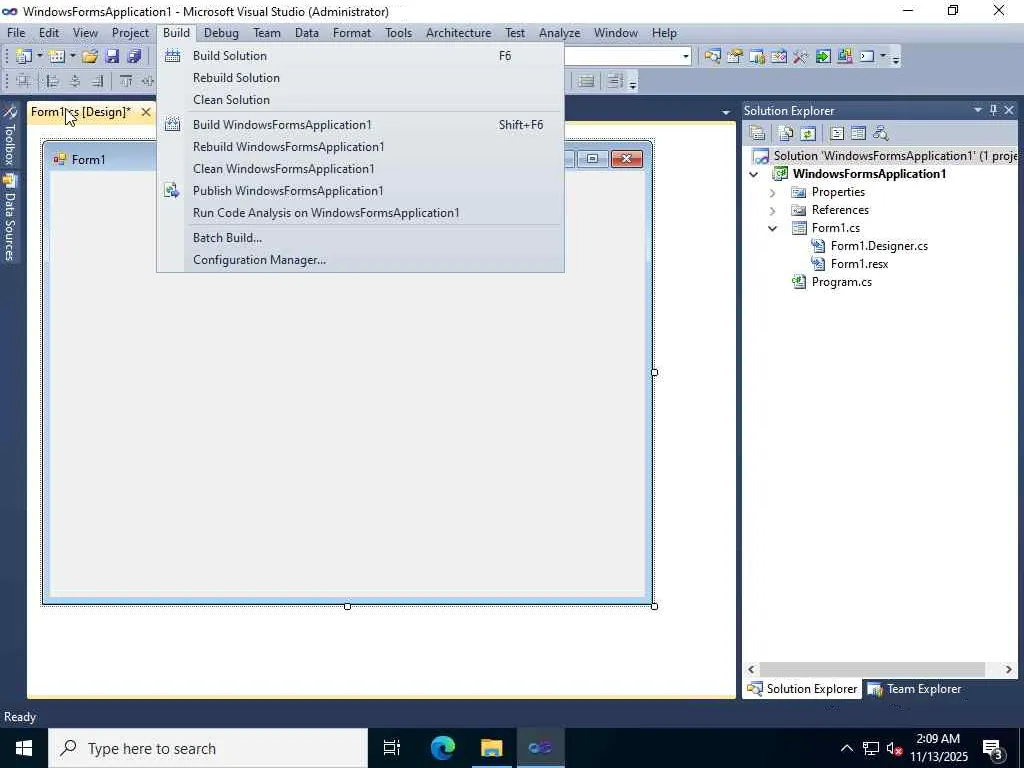This screenshot has height=768, width=1024.
Task: Run Code Analysis on WindowsFormsApplication1
Action: [360, 213]
